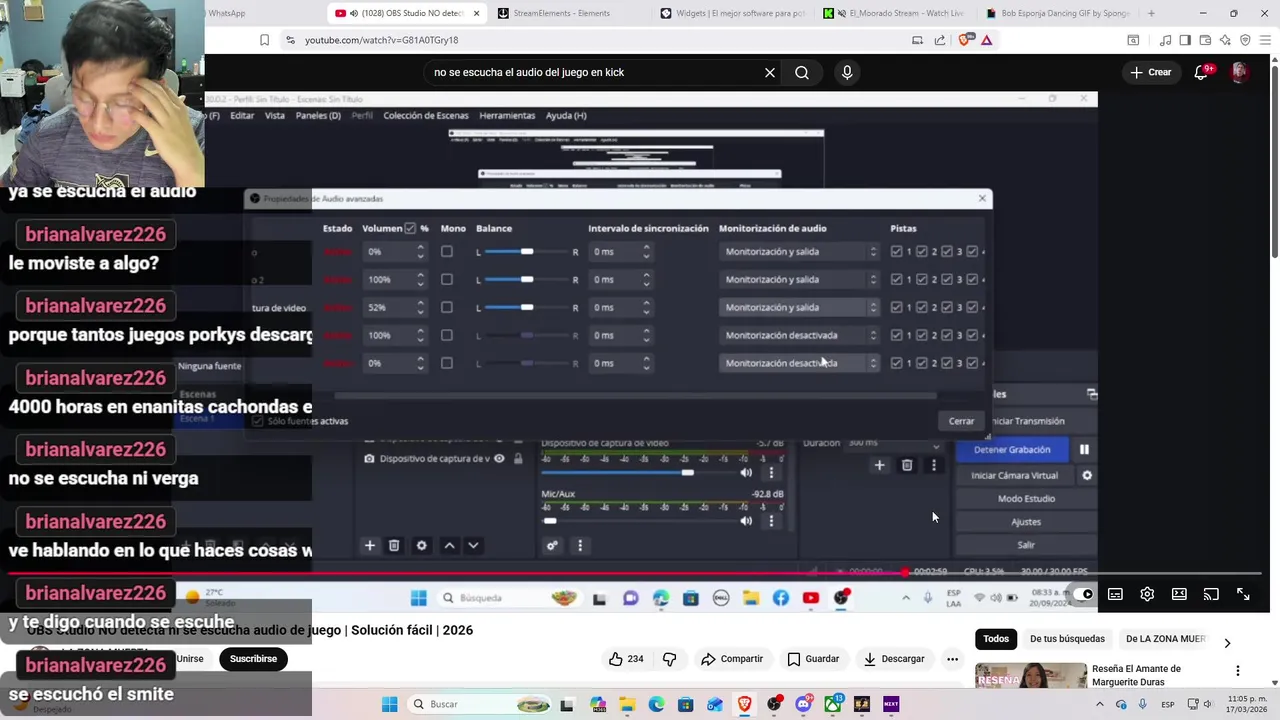Toggle the Volumen percent checkbox
The image size is (1280, 720).
(x=410, y=228)
